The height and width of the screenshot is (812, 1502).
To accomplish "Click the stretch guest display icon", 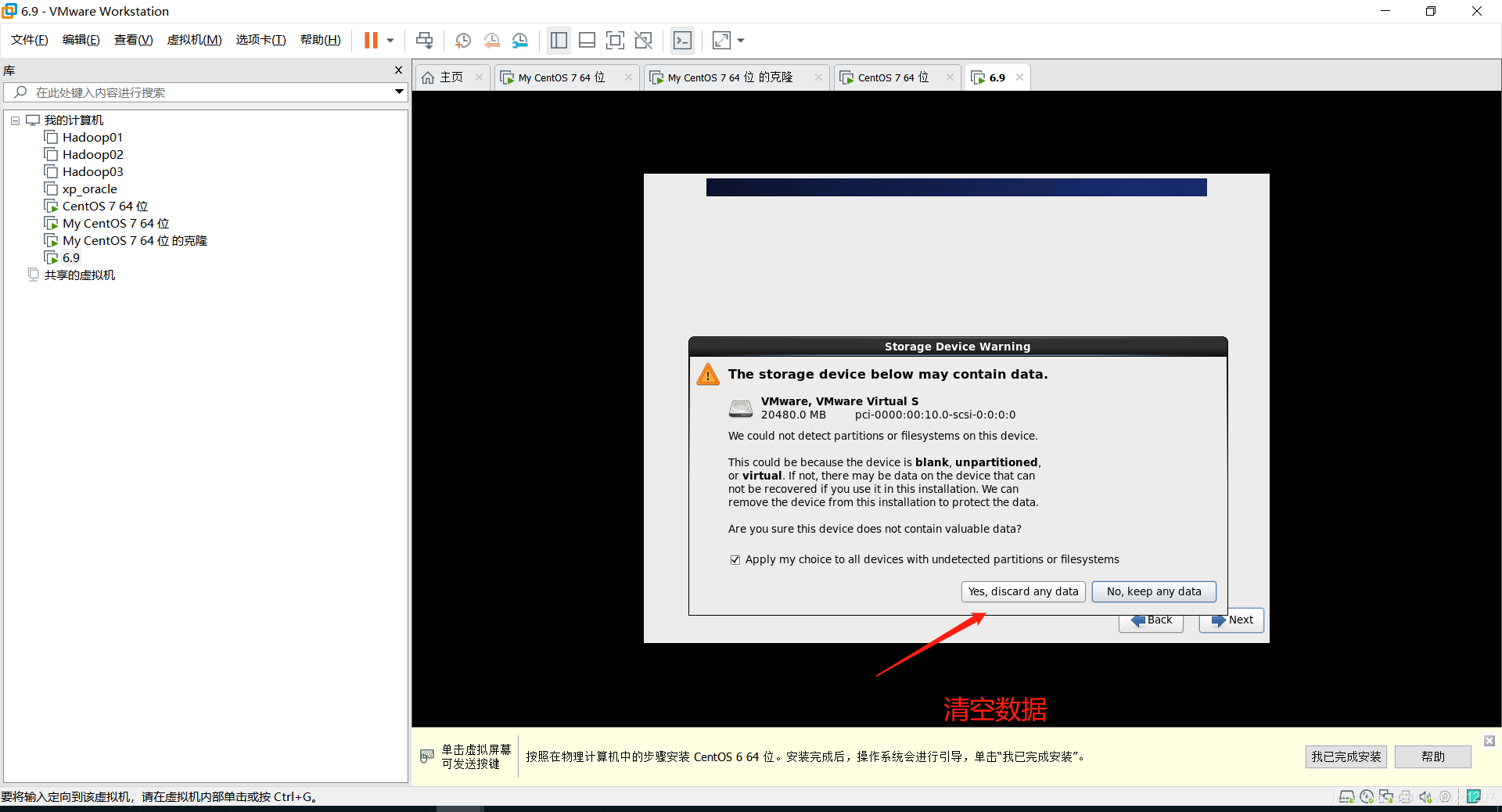I will click(x=721, y=40).
